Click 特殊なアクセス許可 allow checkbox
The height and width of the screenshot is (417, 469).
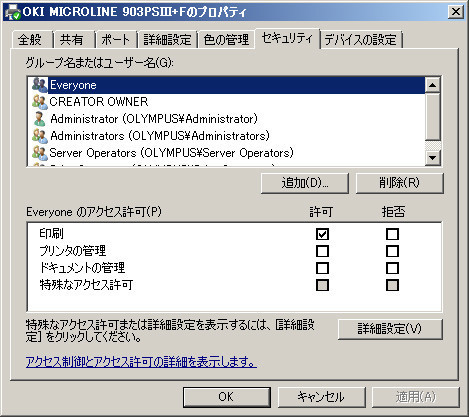click(x=322, y=285)
